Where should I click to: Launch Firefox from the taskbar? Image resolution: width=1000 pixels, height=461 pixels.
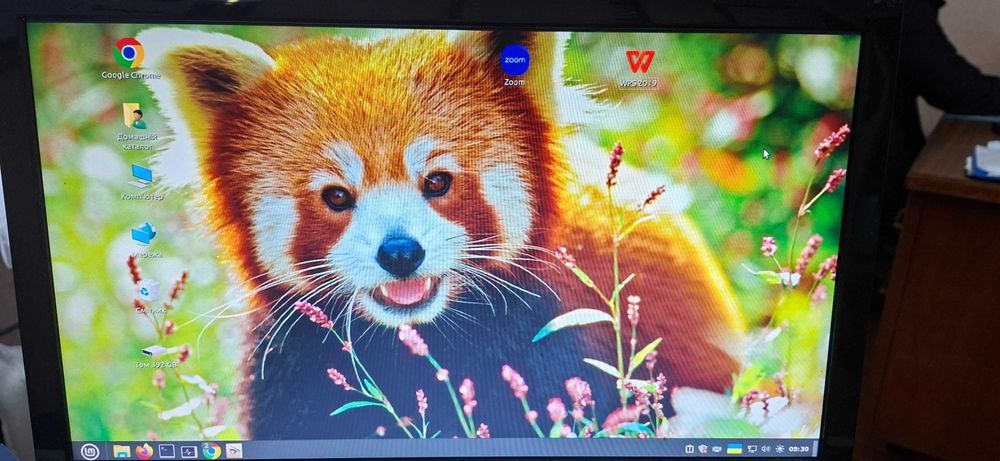pos(145,451)
